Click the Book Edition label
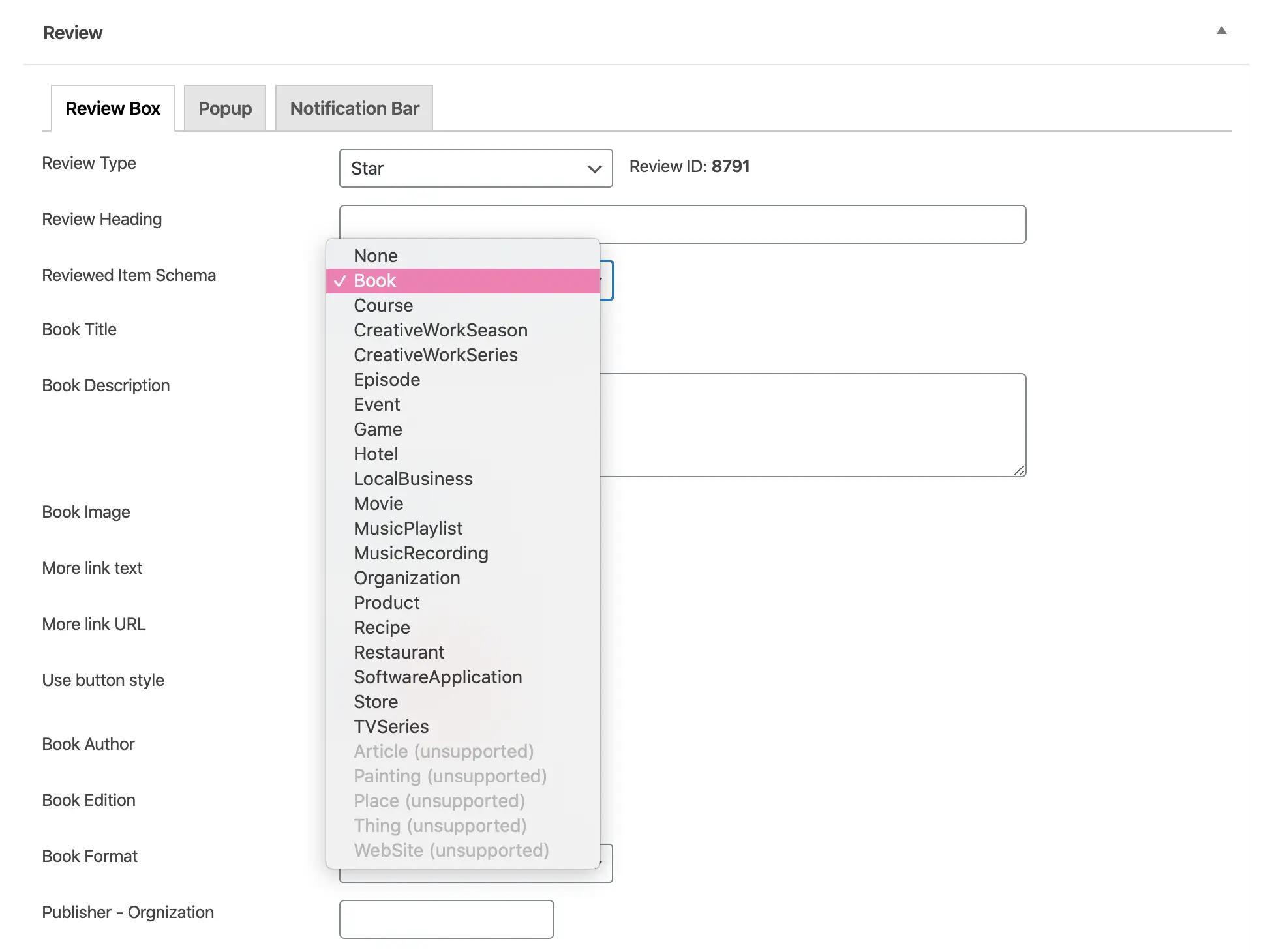The image size is (1272, 952). [89, 800]
